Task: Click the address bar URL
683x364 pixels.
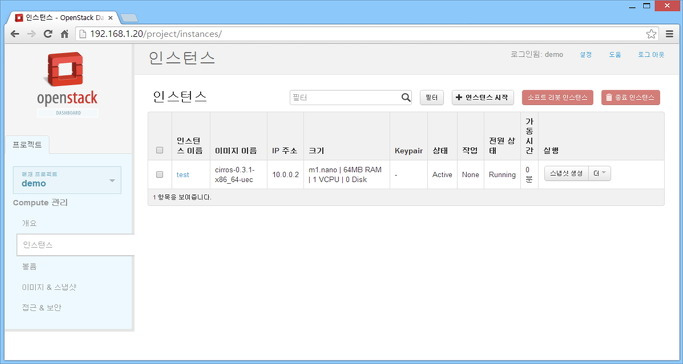Action: point(156,34)
